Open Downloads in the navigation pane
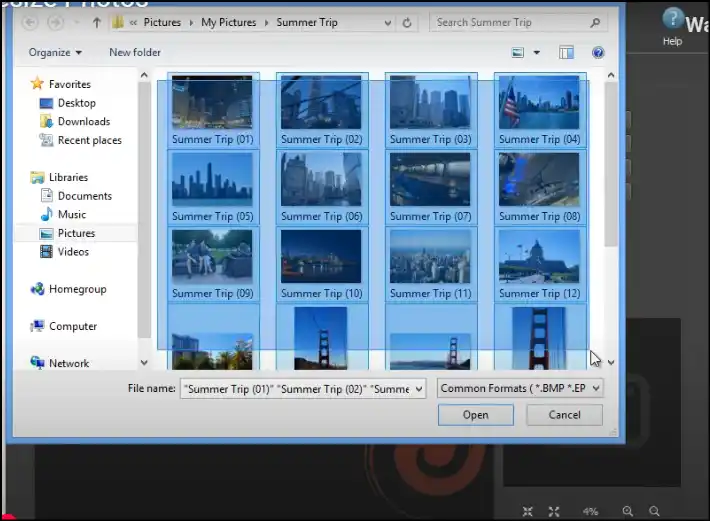This screenshot has width=710, height=521. point(75,121)
